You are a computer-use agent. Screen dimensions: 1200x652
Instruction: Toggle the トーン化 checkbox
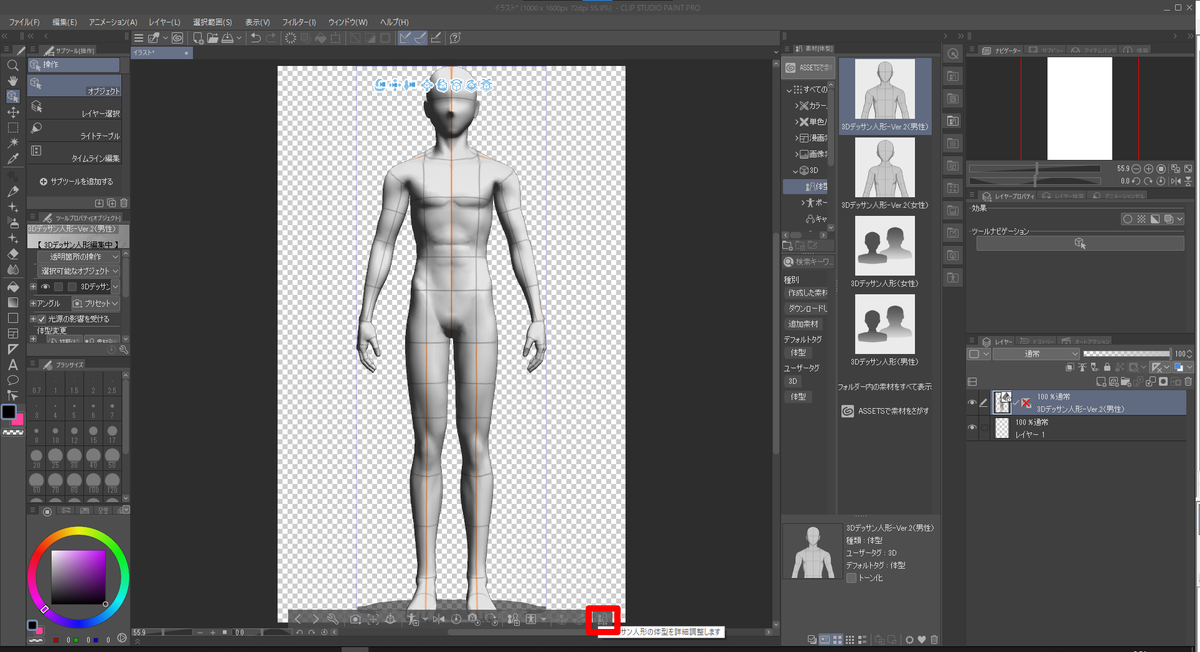point(851,577)
